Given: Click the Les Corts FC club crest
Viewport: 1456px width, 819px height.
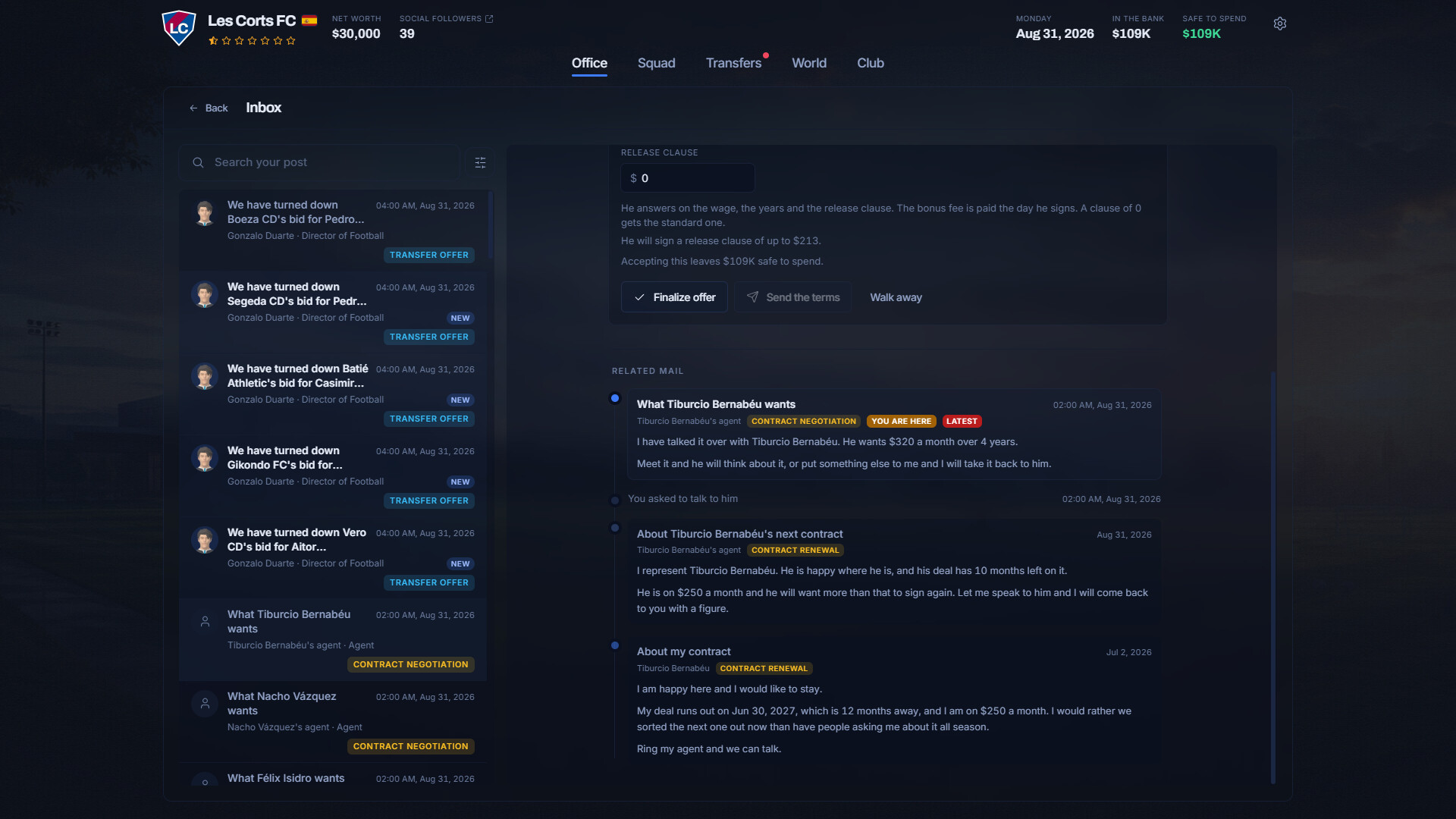Looking at the screenshot, I should coord(179,28).
